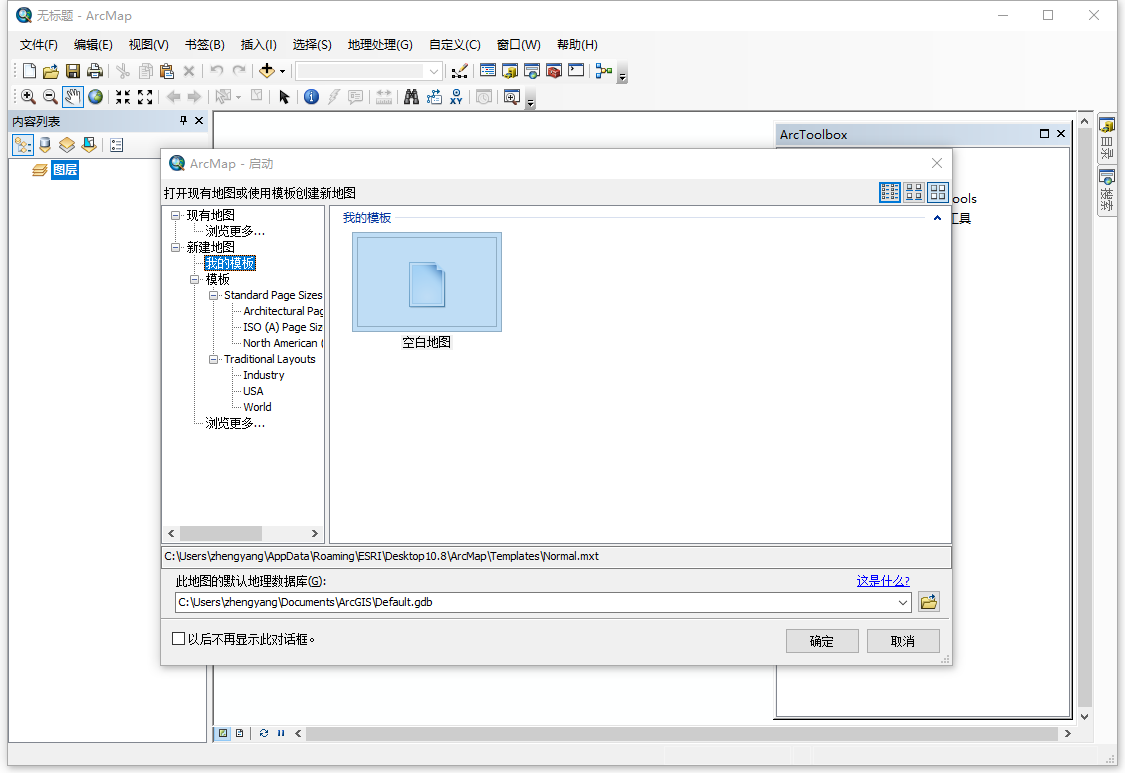
Task: Select the Zoom In magnifier tool
Action: (29, 97)
